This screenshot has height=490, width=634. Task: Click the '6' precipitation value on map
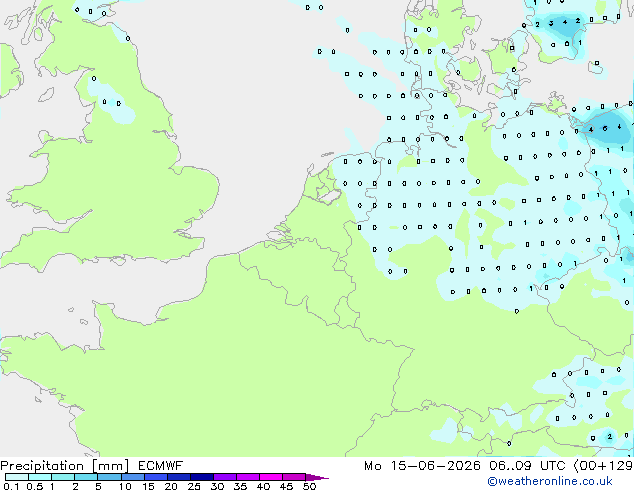[x=605, y=129]
